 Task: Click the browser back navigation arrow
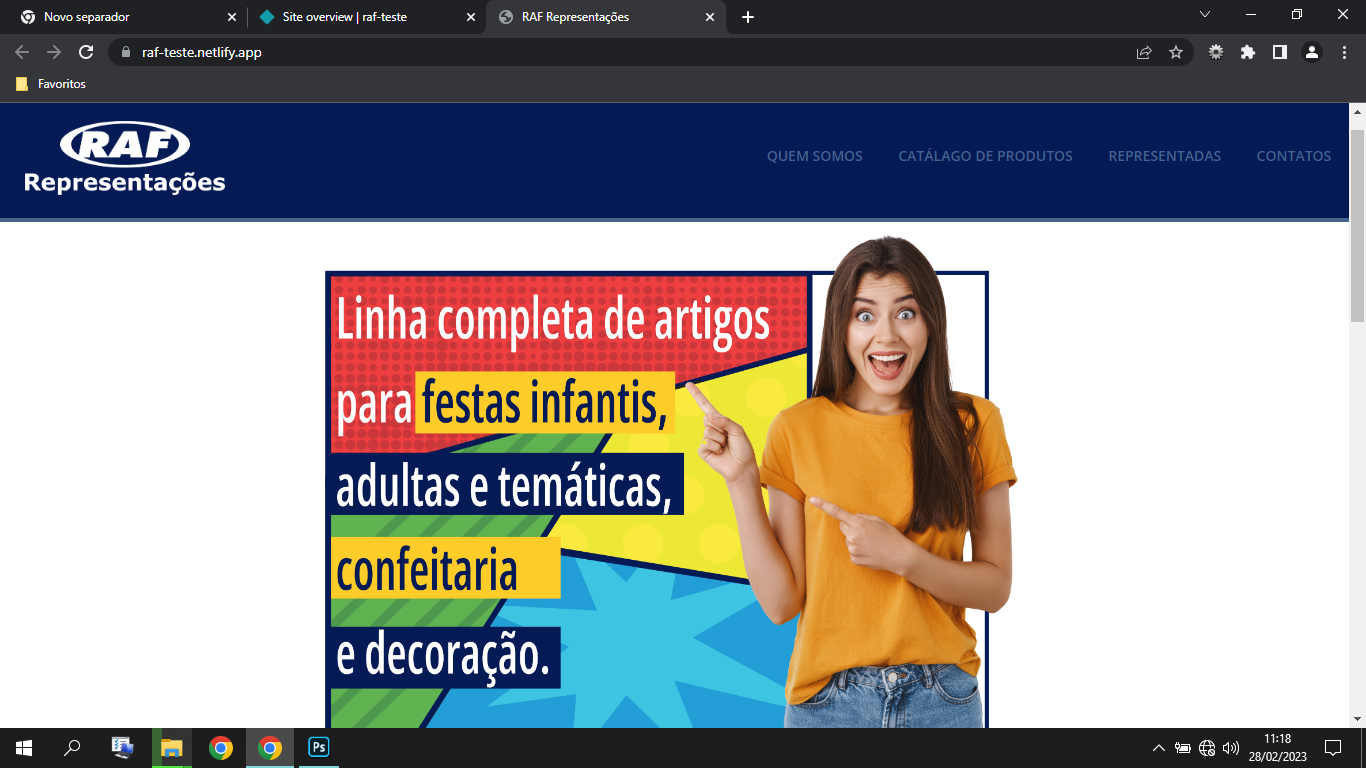tap(21, 52)
